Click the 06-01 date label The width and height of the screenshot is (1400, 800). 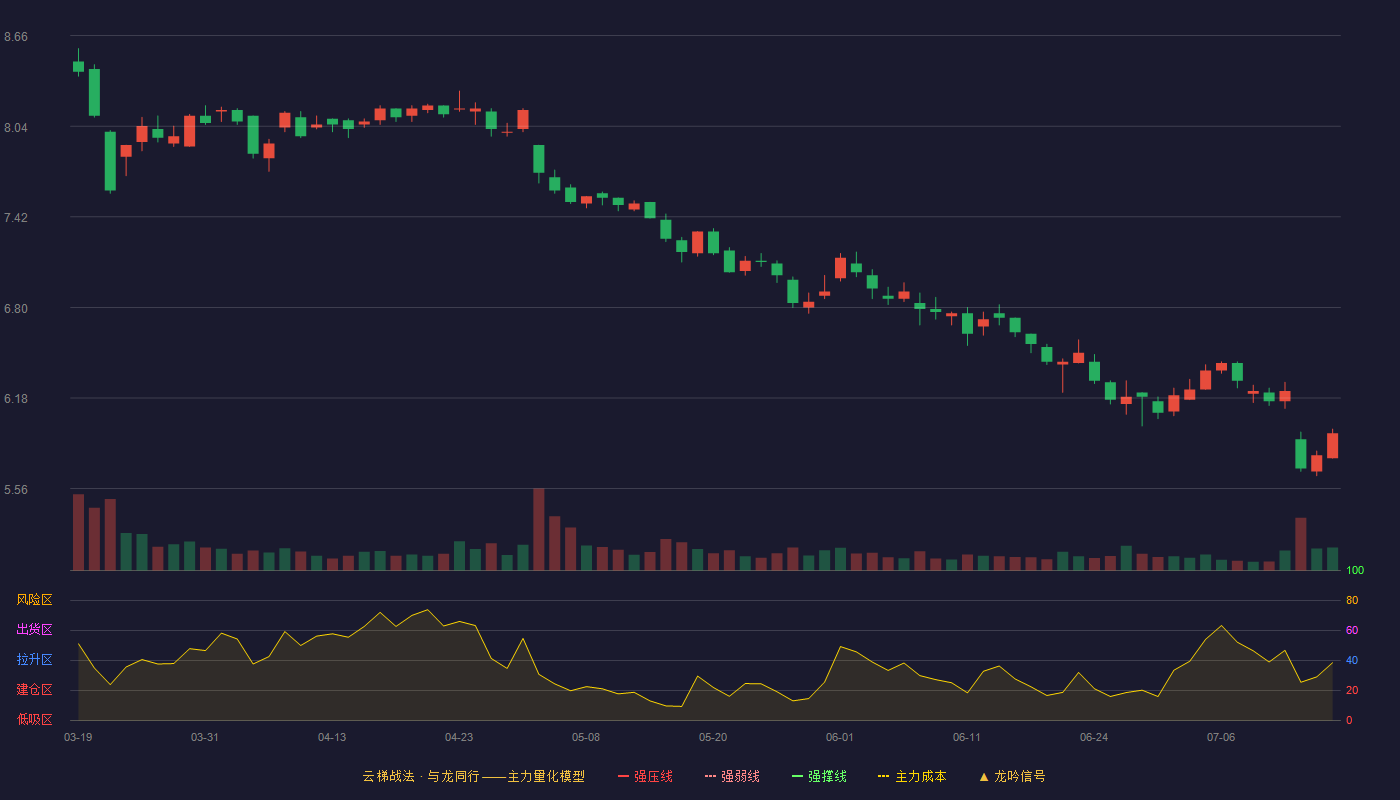(x=840, y=737)
